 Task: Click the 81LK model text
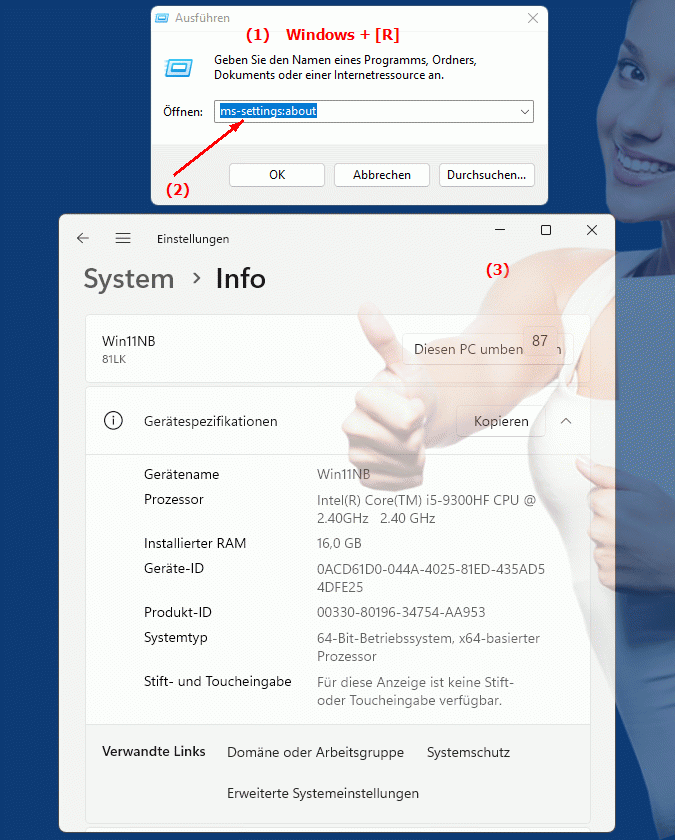[114, 359]
